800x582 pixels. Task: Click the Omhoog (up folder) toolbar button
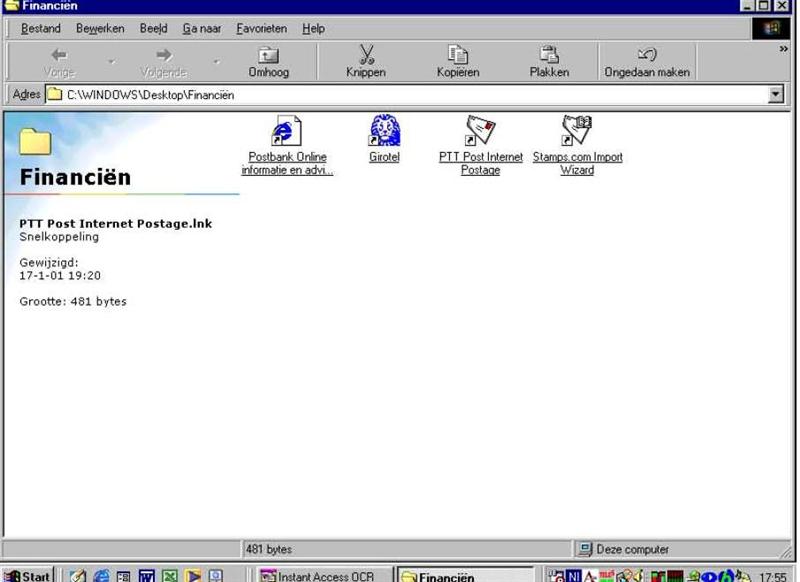click(x=268, y=62)
